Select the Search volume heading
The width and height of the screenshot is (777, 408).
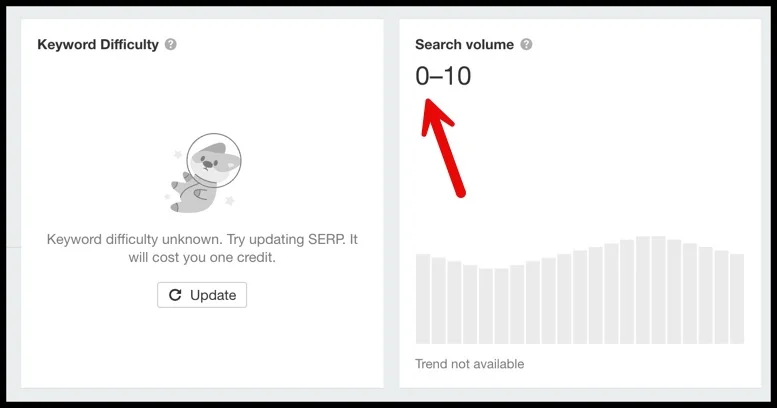tap(464, 45)
